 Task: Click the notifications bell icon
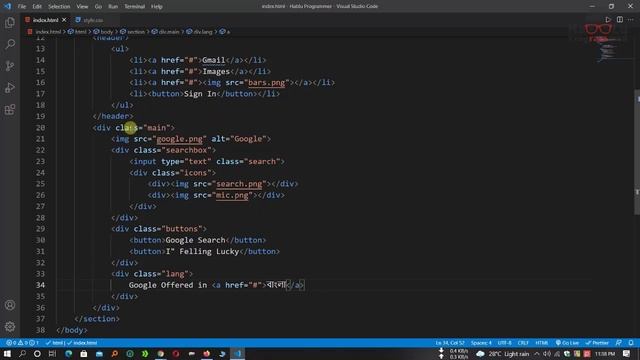[x=631, y=343]
